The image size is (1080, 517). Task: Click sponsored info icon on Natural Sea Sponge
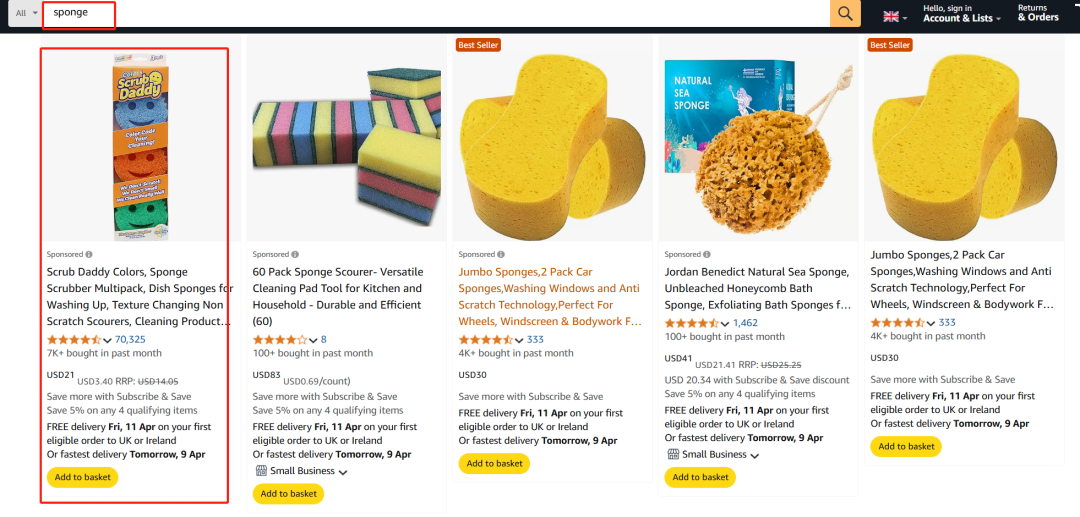[707, 255]
